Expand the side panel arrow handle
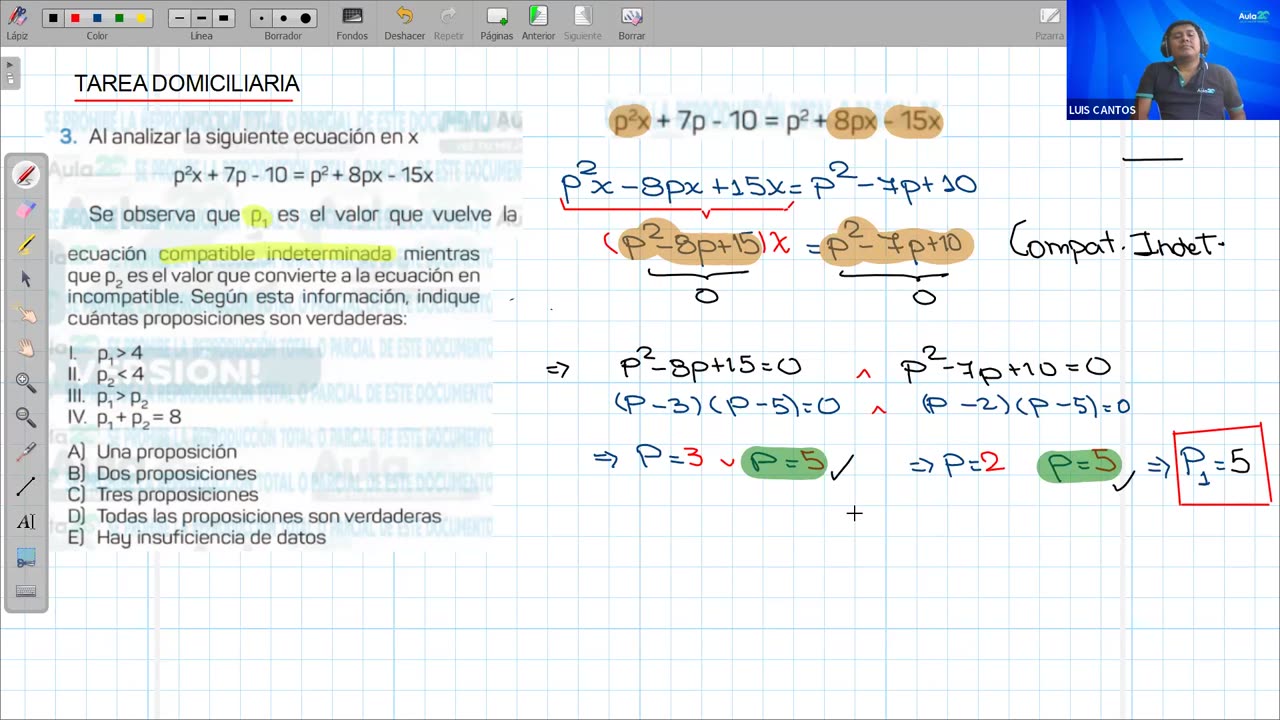This screenshot has height=720, width=1280. [10, 72]
